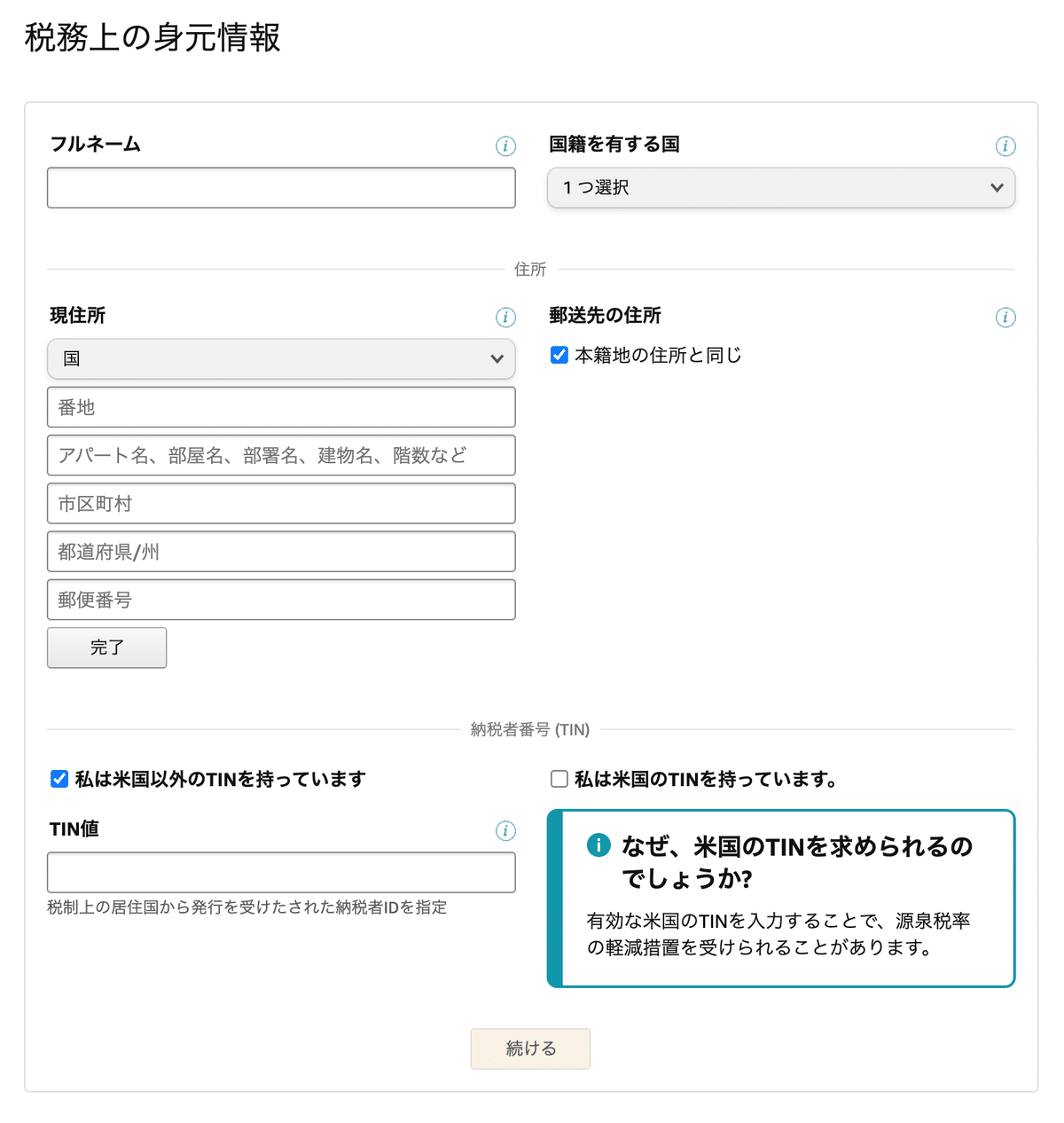Focus the フルネーム text field
This screenshot has height=1123, width=1064.
coord(281,188)
